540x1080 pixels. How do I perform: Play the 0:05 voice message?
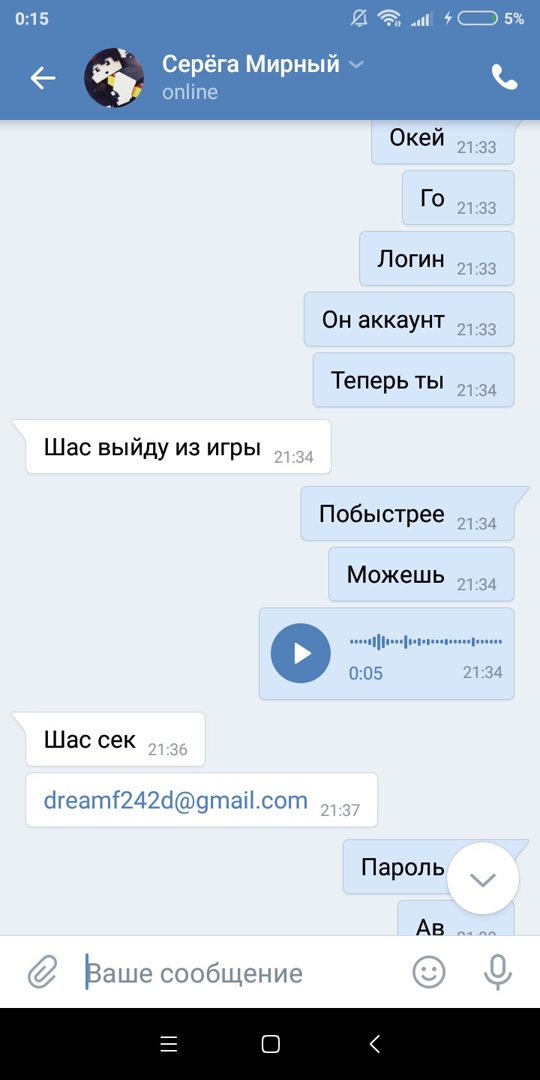tap(300, 653)
